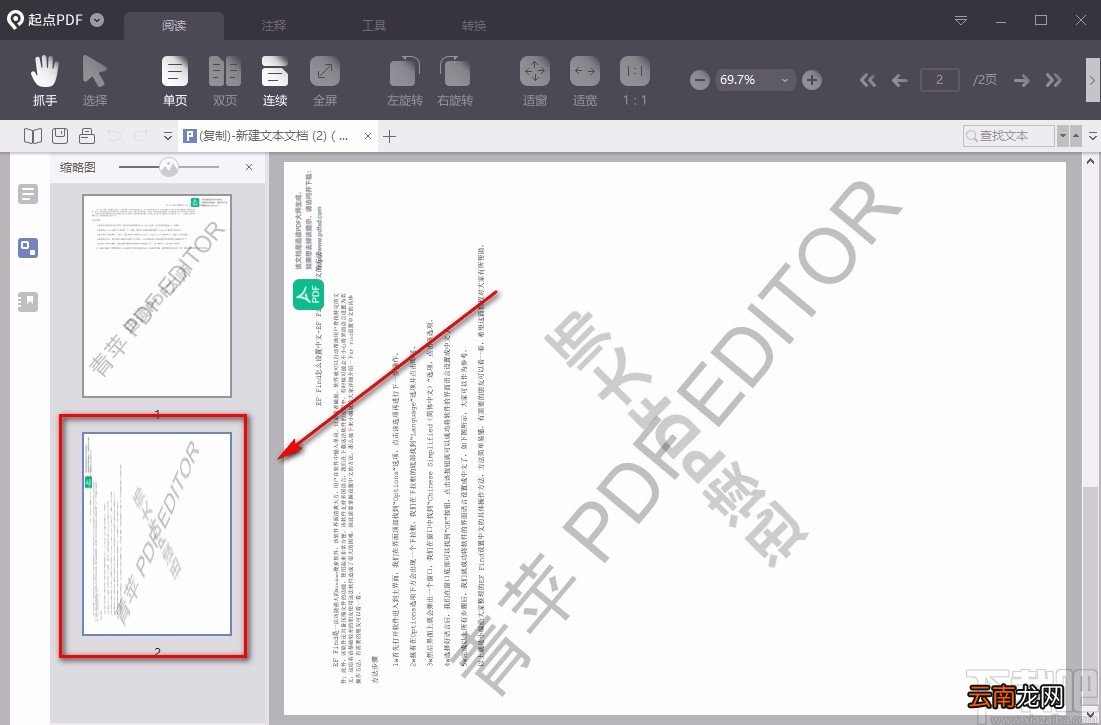The image size is (1101, 725).
Task: Activate the Select (选择) tool
Action: pyautogui.click(x=95, y=81)
